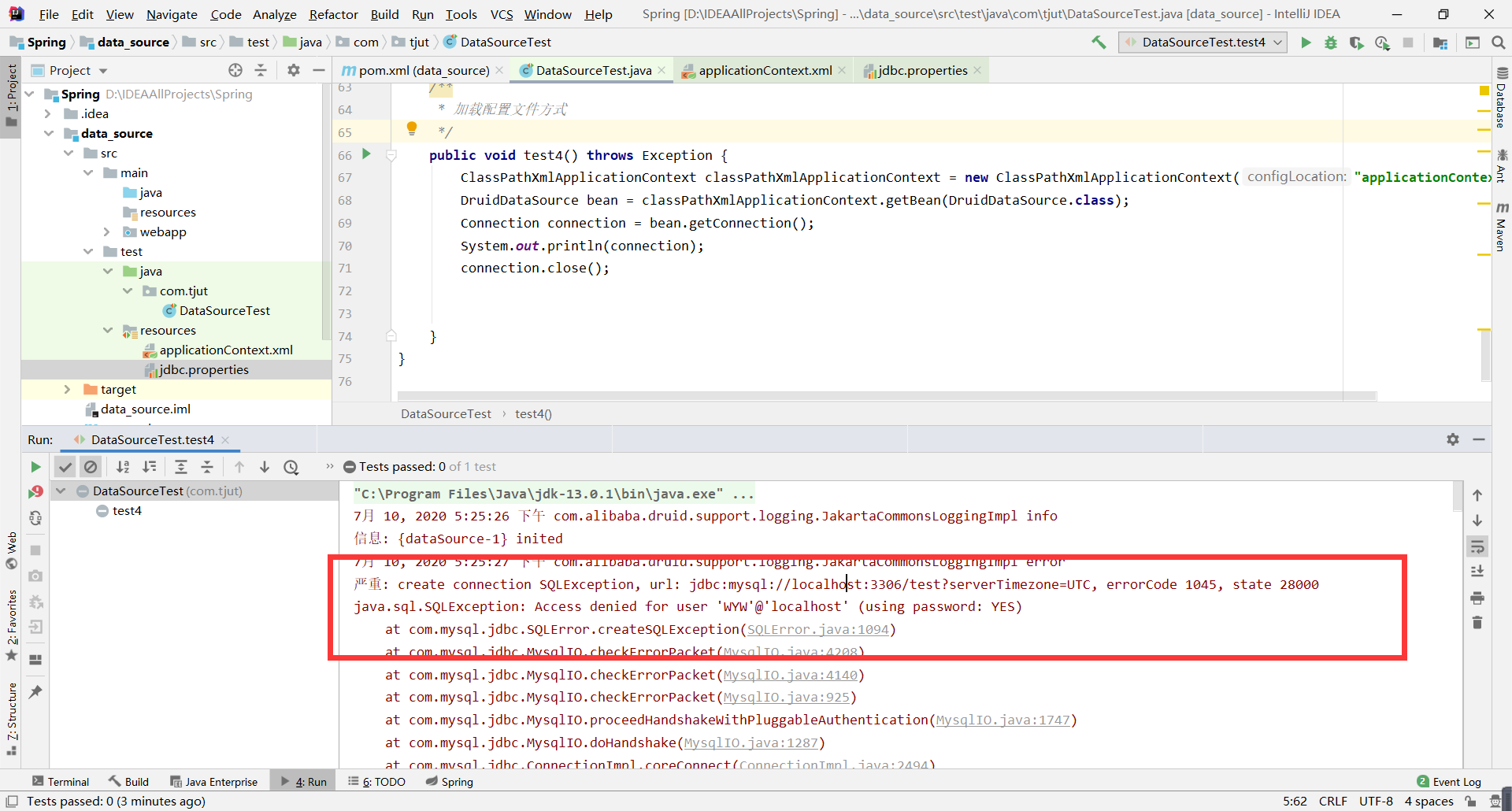Viewport: 1512px width, 811px height.
Task: Toggle show passed tests
Action: (x=65, y=467)
